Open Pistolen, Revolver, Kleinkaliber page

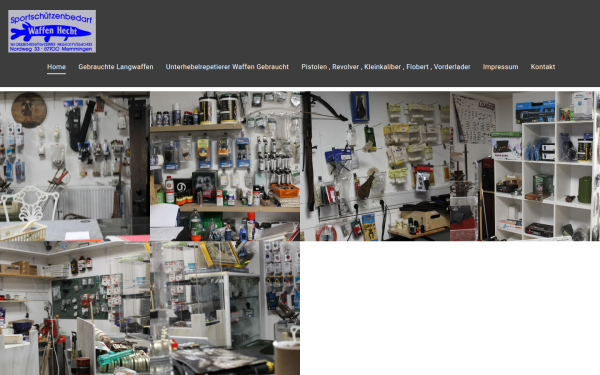pos(386,67)
